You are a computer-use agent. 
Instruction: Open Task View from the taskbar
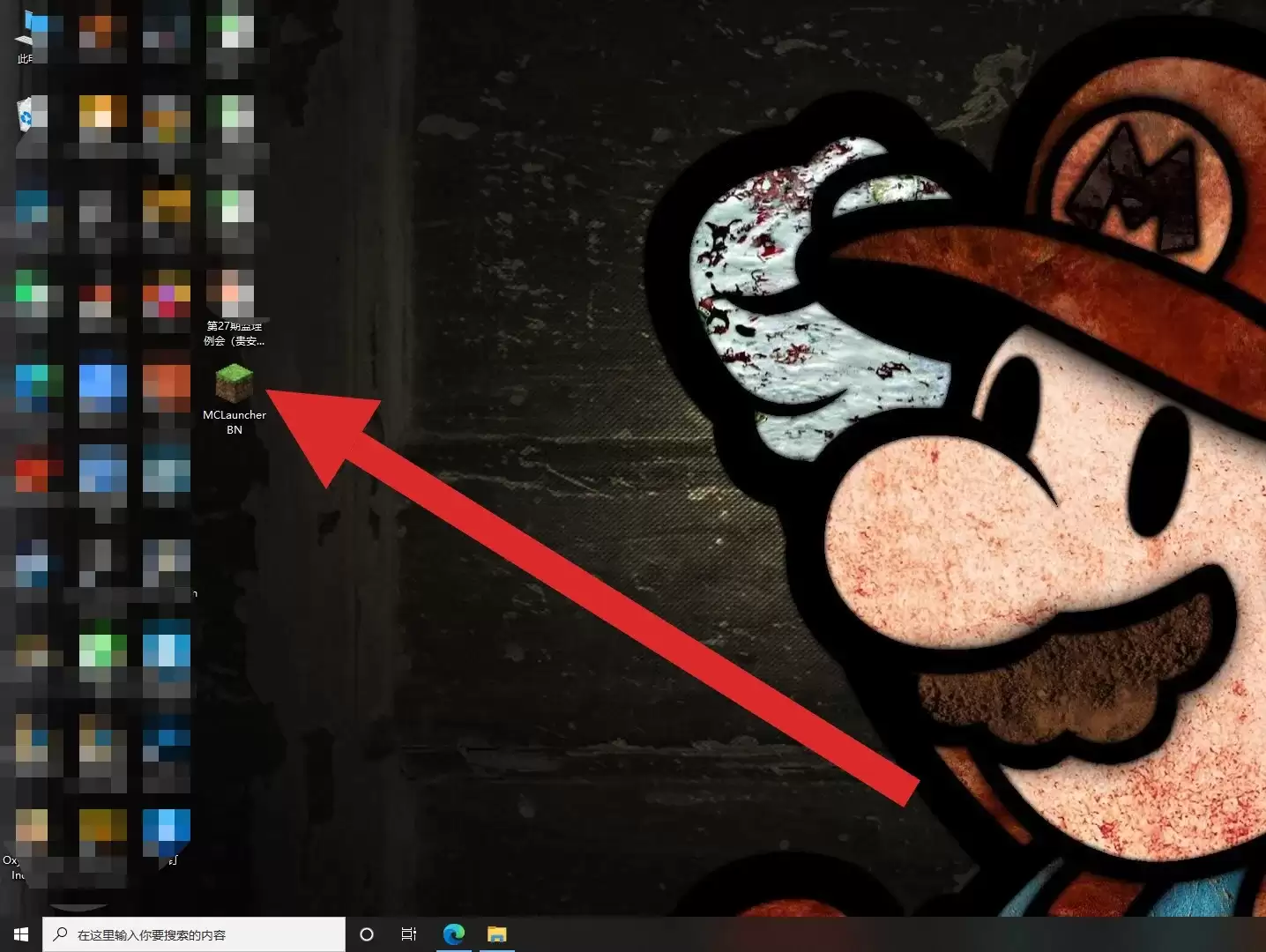click(x=409, y=934)
